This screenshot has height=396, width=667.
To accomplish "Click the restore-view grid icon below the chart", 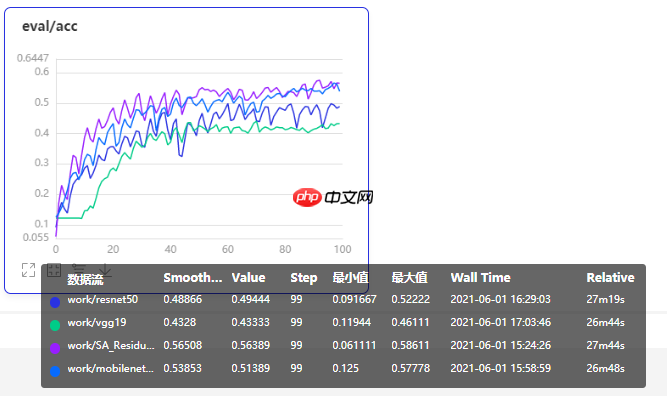I will 54,270.
